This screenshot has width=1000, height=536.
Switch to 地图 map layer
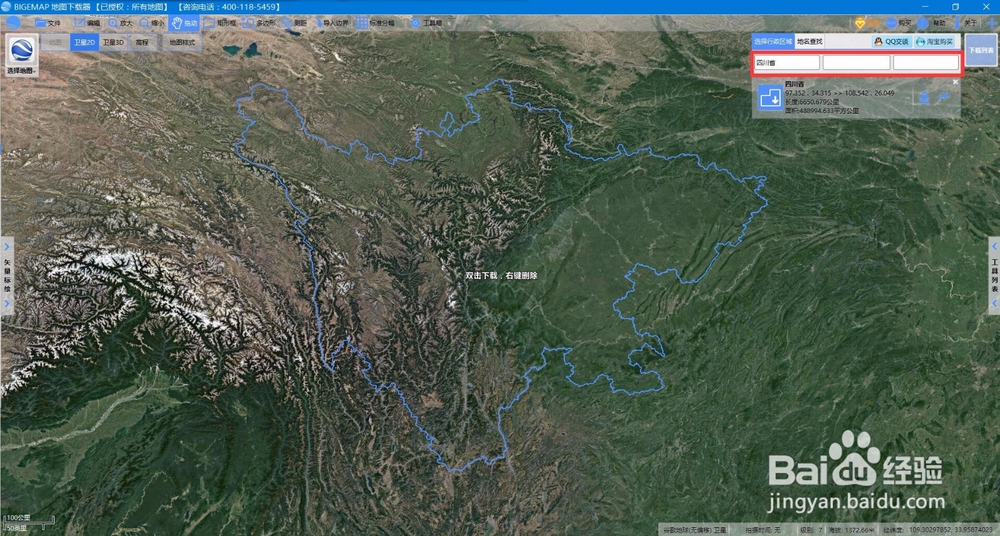[x=55, y=43]
